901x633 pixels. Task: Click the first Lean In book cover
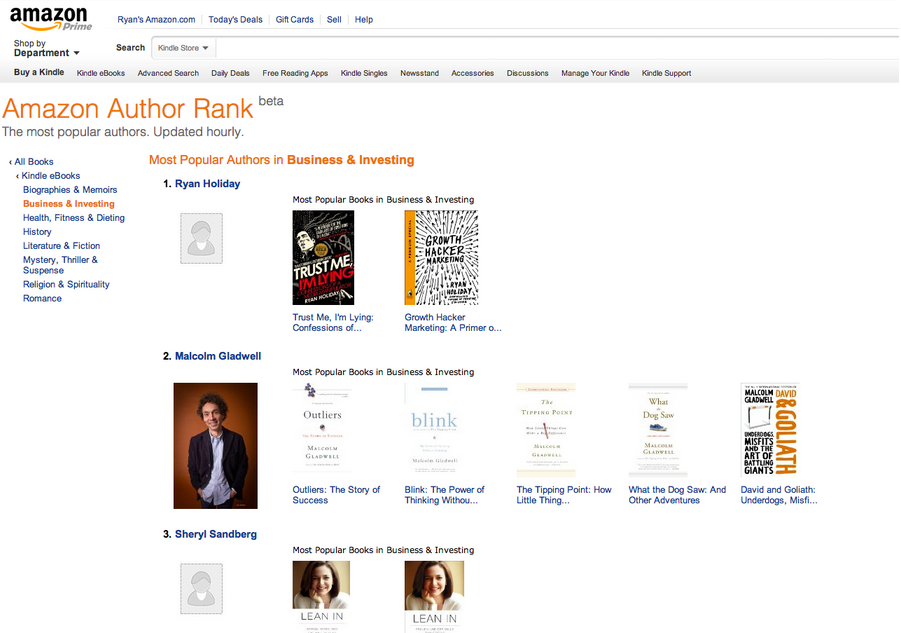tap(321, 597)
